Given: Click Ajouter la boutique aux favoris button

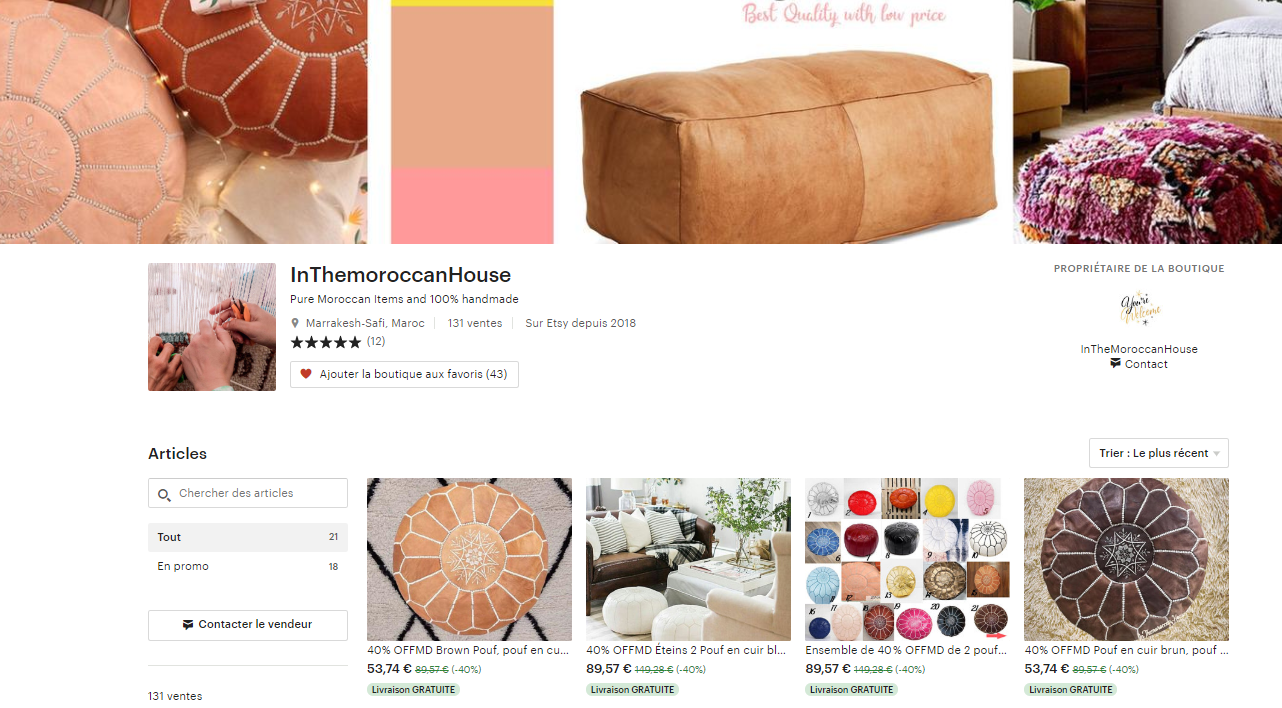Looking at the screenshot, I should pos(404,374).
